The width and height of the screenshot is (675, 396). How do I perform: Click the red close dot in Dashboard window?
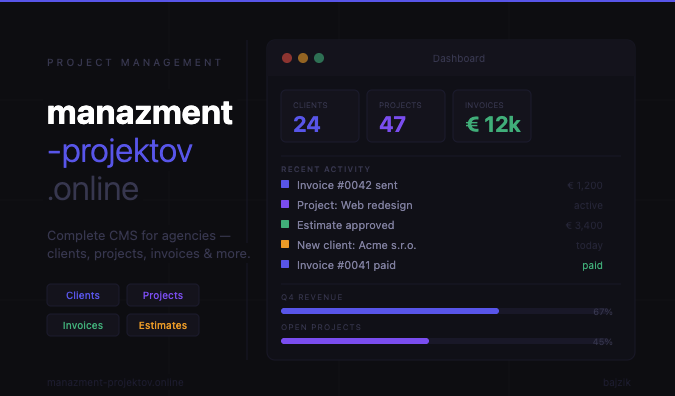point(287,58)
